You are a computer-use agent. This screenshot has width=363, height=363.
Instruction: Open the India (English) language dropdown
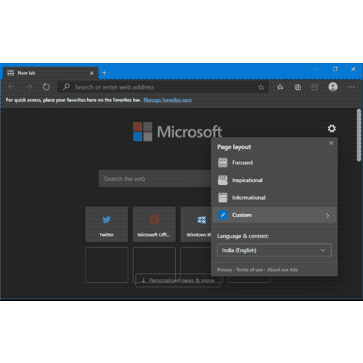coord(274,250)
